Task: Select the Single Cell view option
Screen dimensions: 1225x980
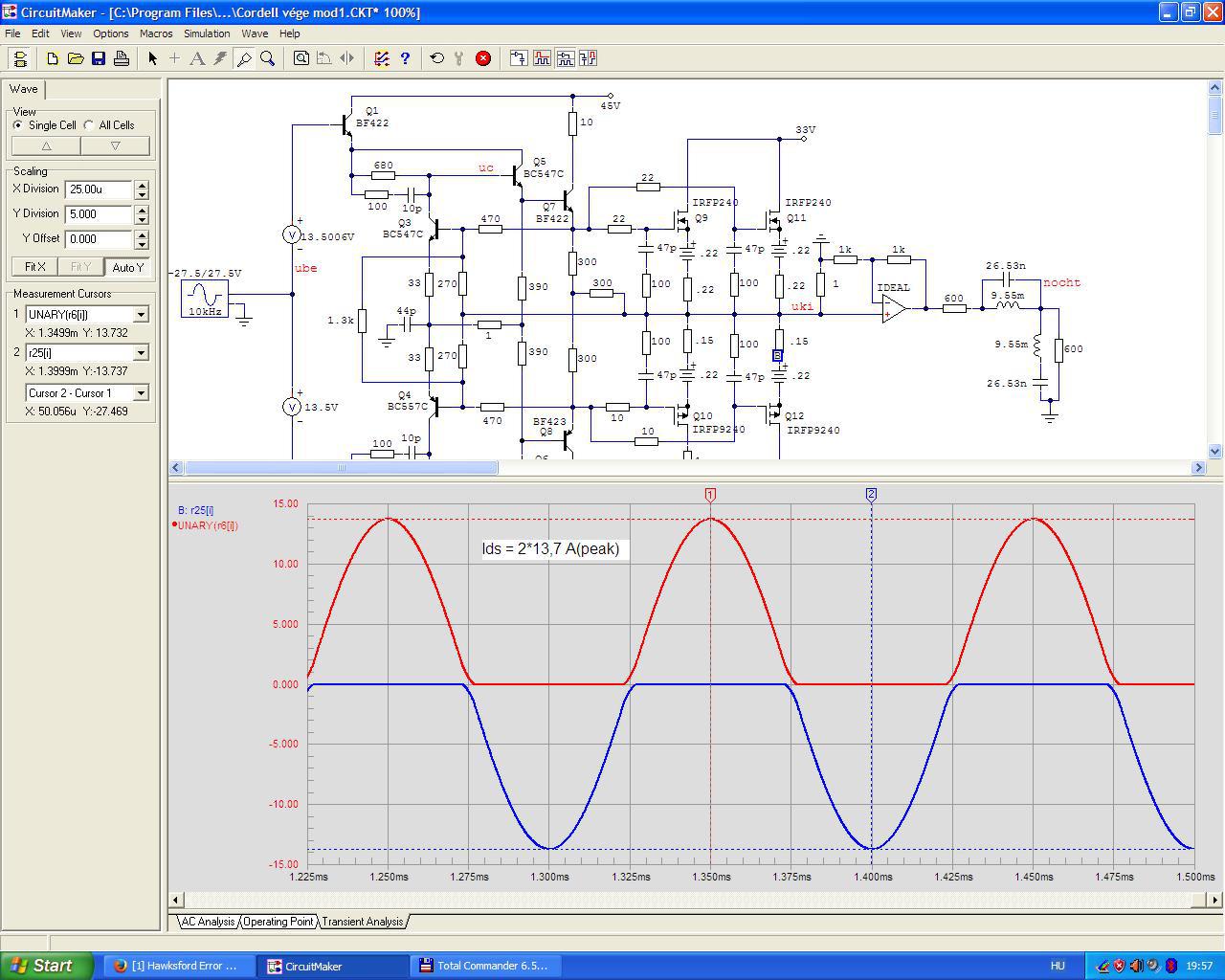Action: pyautogui.click(x=18, y=125)
